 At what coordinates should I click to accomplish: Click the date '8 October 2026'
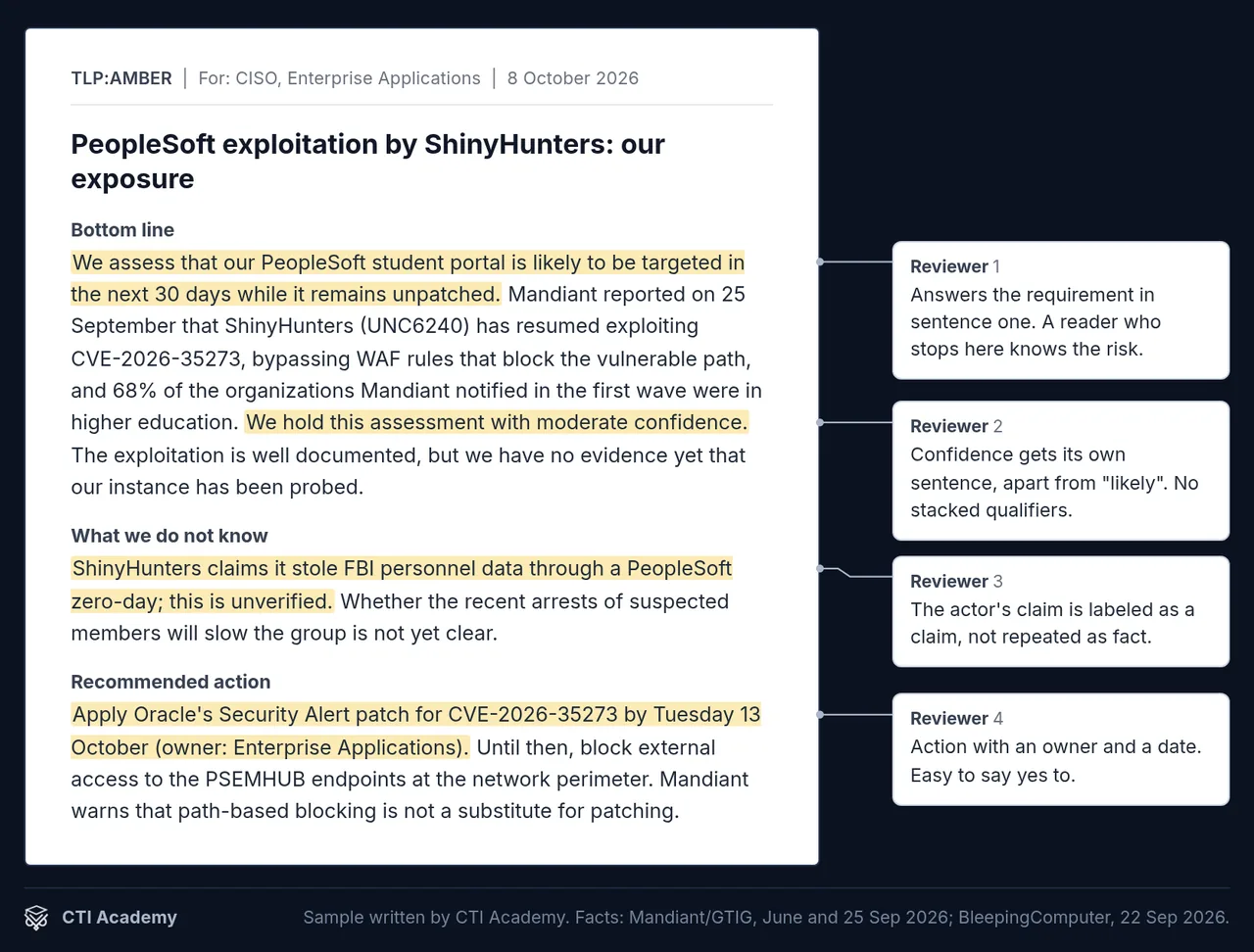573,78
